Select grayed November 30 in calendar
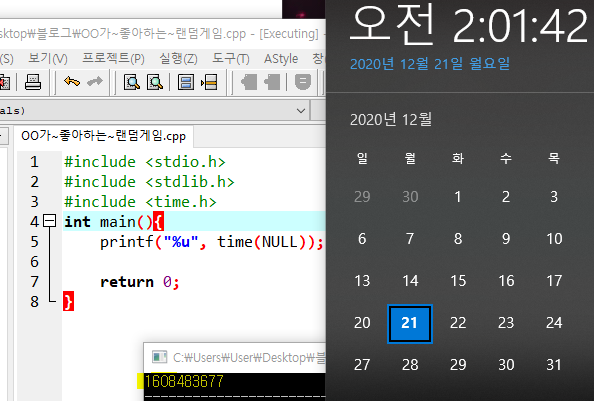594x401 pixels. coord(410,197)
